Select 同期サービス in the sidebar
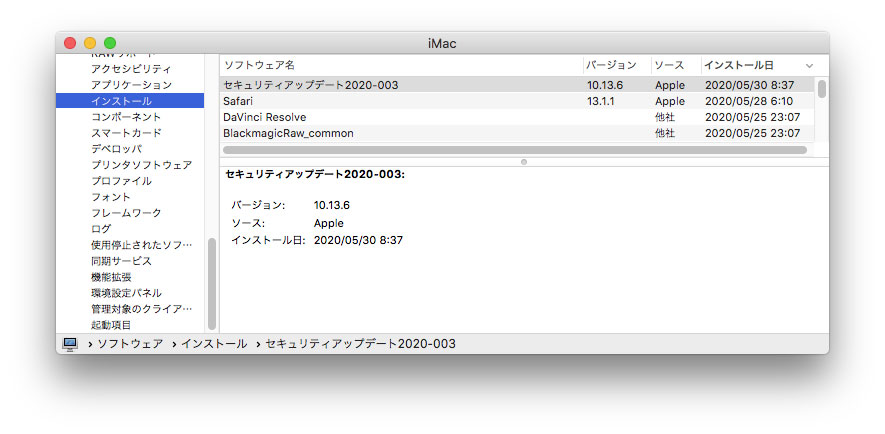 121,261
